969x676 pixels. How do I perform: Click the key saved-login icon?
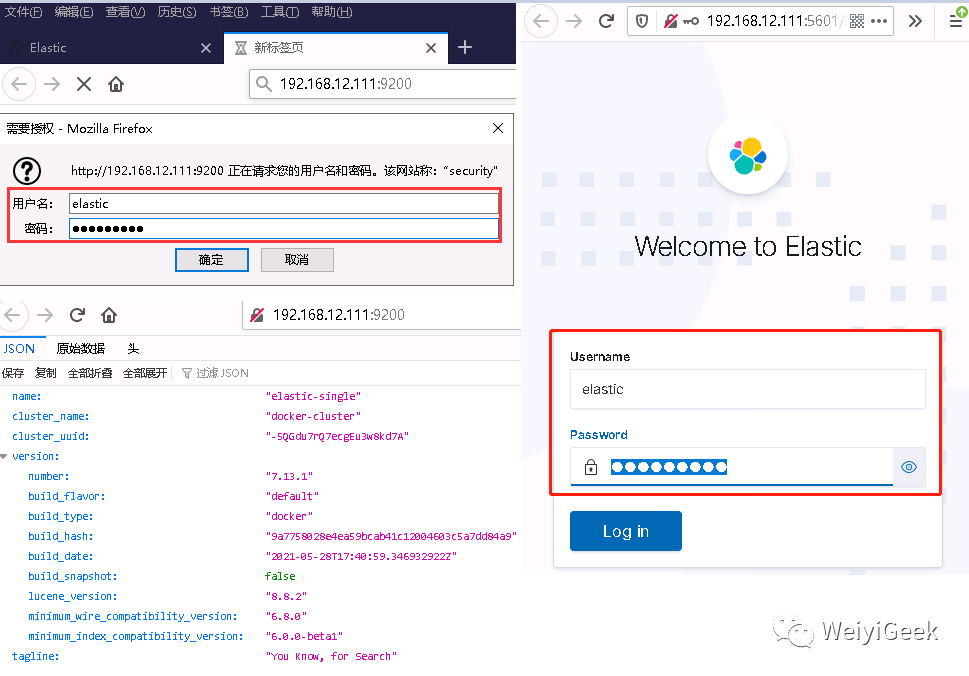click(x=691, y=21)
